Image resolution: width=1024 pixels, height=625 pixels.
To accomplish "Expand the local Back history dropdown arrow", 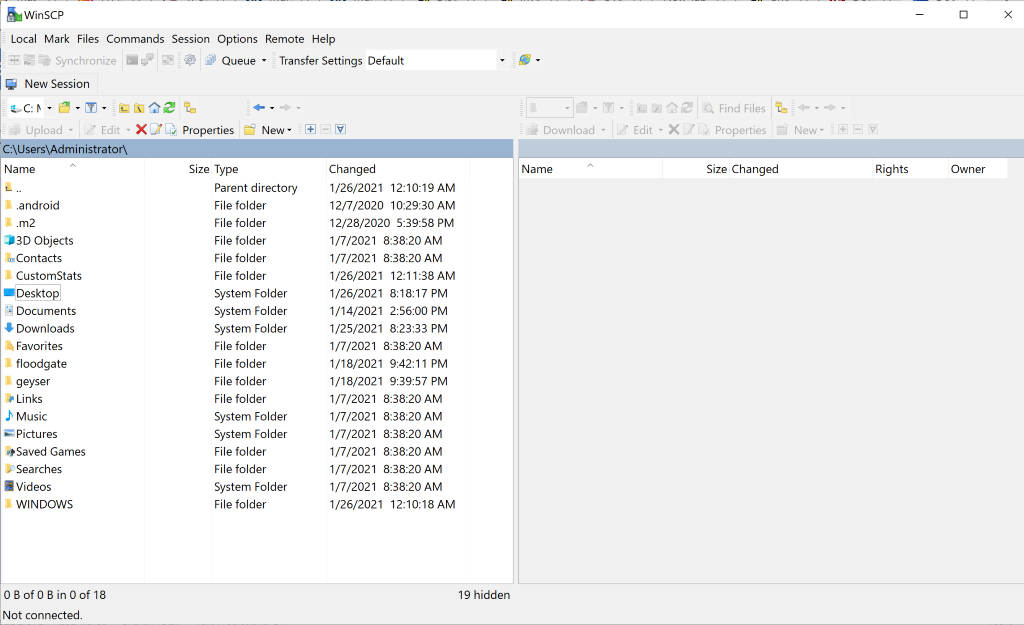I will click(x=272, y=108).
